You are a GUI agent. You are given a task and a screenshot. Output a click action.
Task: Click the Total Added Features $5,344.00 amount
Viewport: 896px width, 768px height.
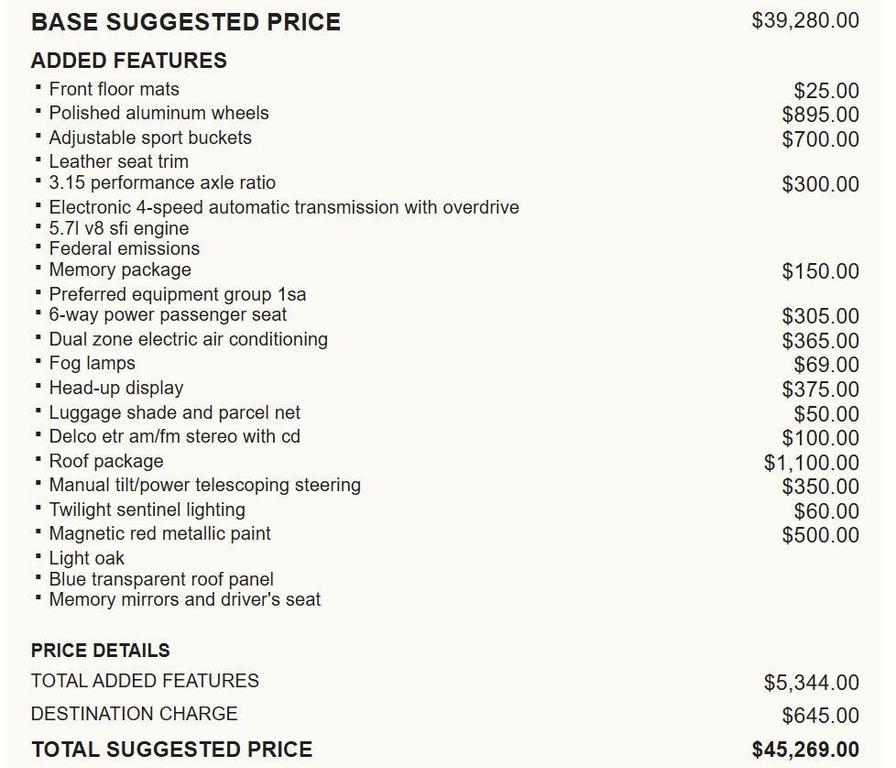click(811, 683)
